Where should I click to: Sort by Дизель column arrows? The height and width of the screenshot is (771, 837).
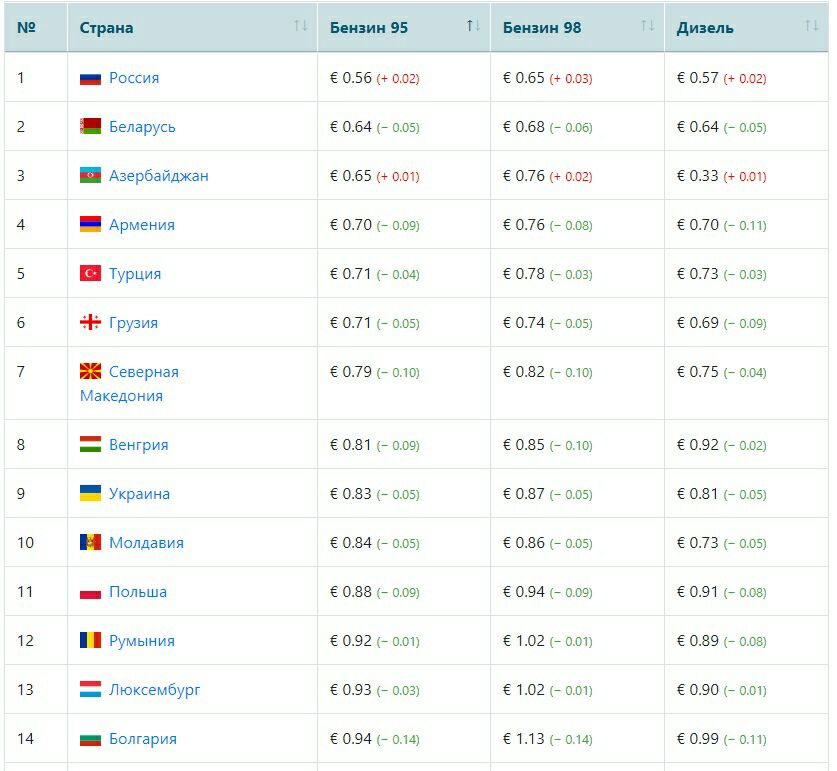click(811, 26)
